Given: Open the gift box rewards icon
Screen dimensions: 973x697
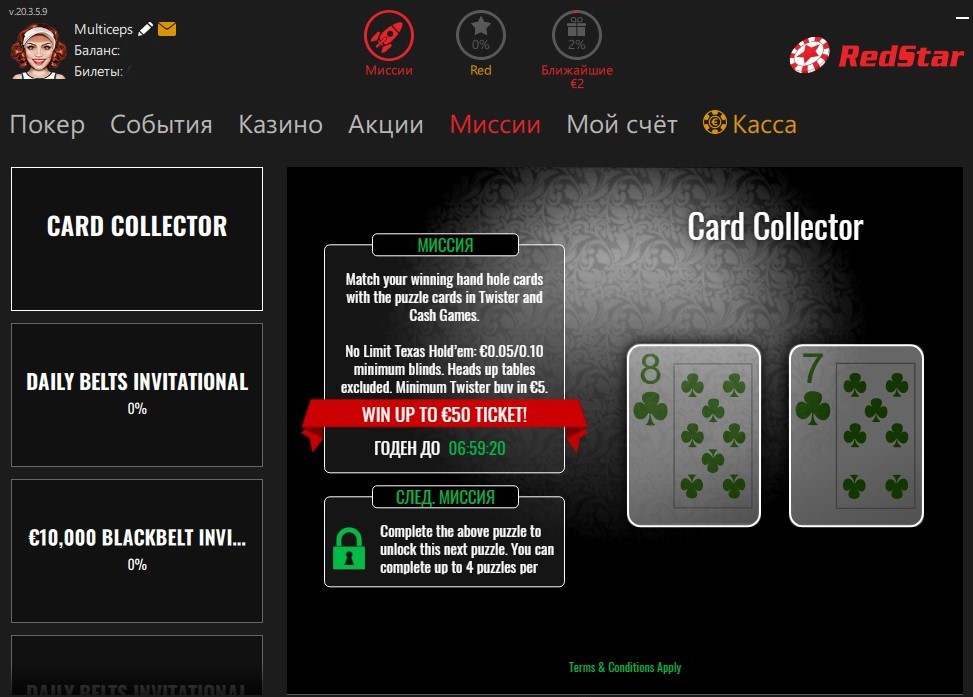Looking at the screenshot, I should point(576,35).
